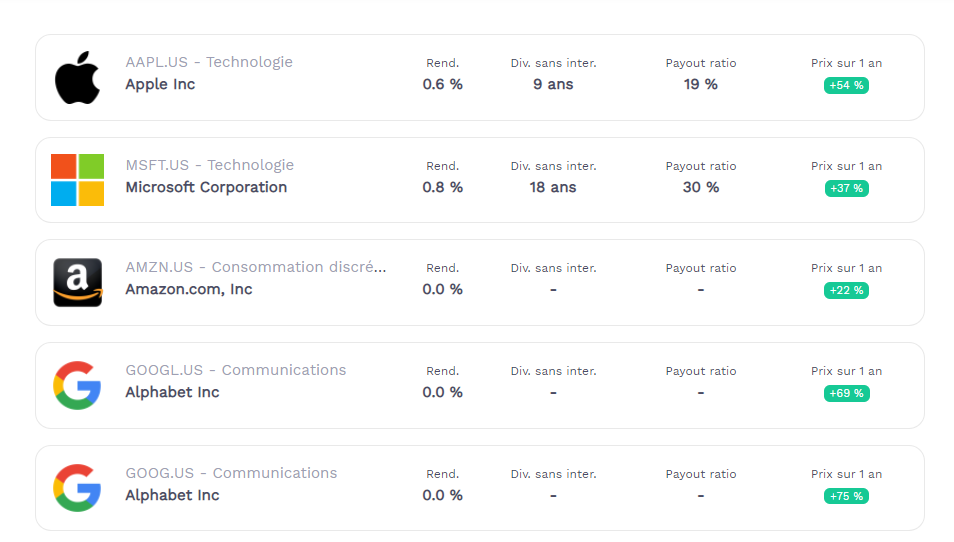Click the Google logo for GOOGL.US
Viewport: 954px width, 542px height.
click(x=77, y=385)
